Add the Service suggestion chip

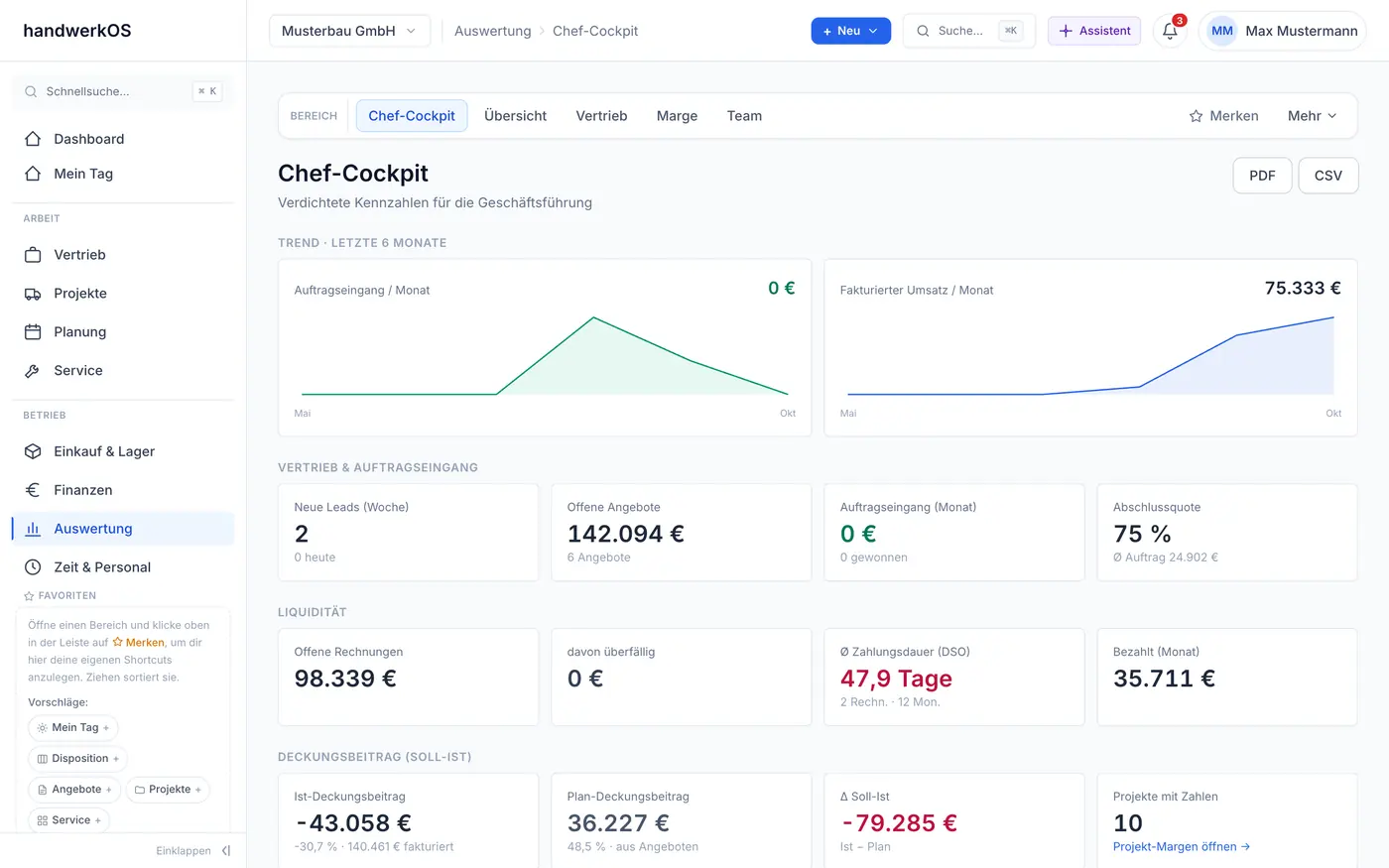click(68, 820)
